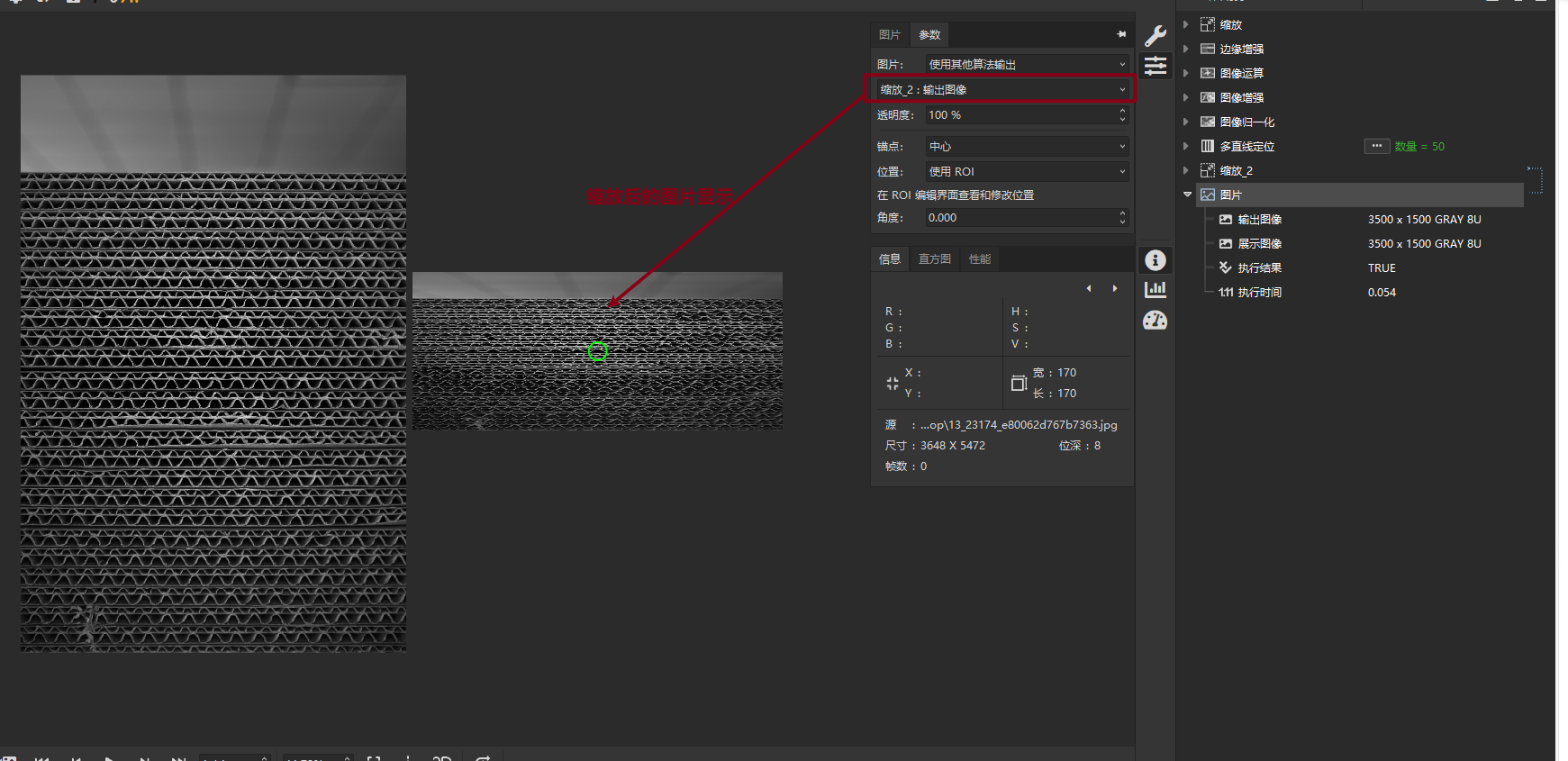
Task: Click the ellipsis button beside 数量 = 50
Action: (1376, 146)
